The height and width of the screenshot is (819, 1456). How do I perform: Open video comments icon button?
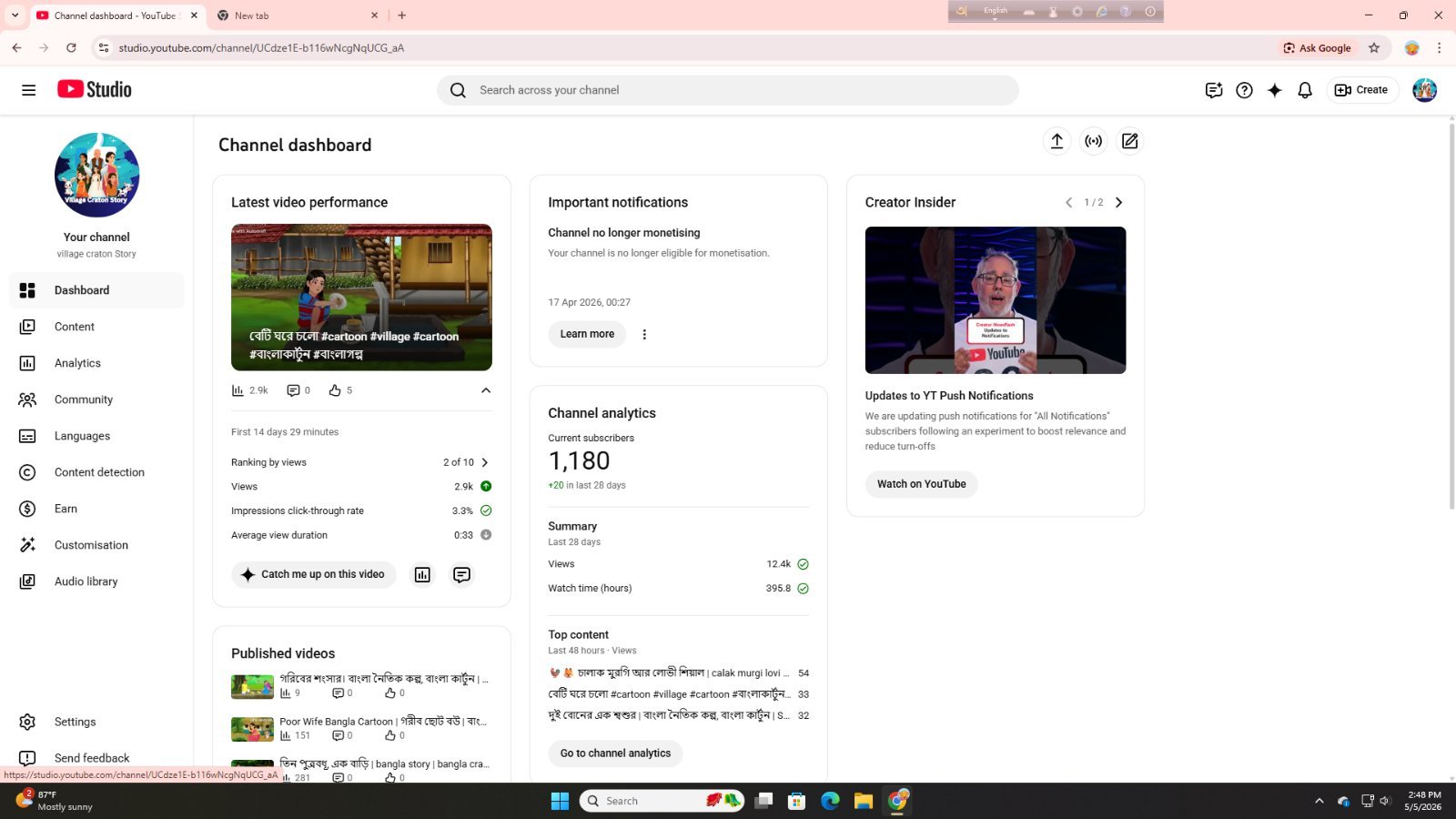click(462, 574)
